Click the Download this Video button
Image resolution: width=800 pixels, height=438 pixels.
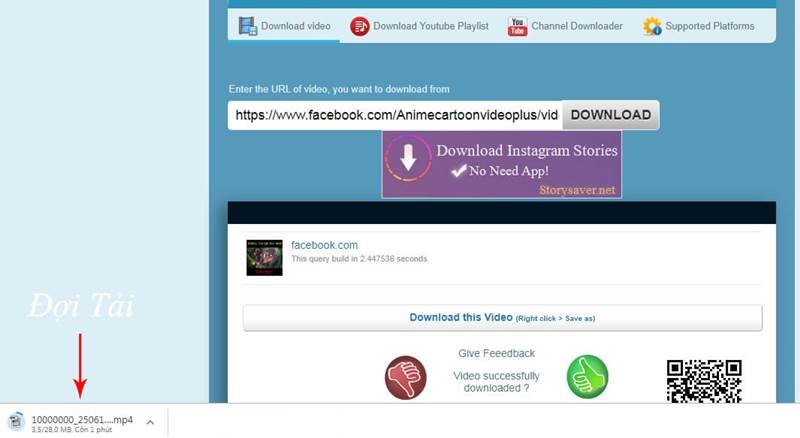(503, 318)
